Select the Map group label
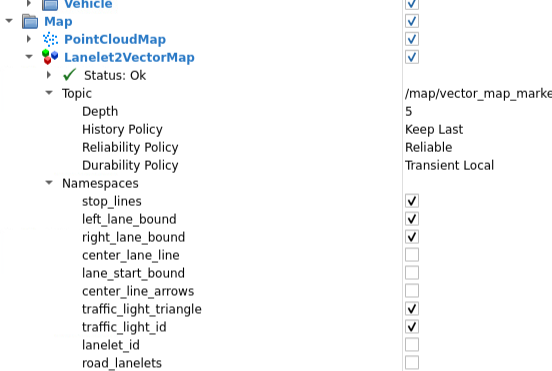The width and height of the screenshot is (552, 371). click(58, 21)
